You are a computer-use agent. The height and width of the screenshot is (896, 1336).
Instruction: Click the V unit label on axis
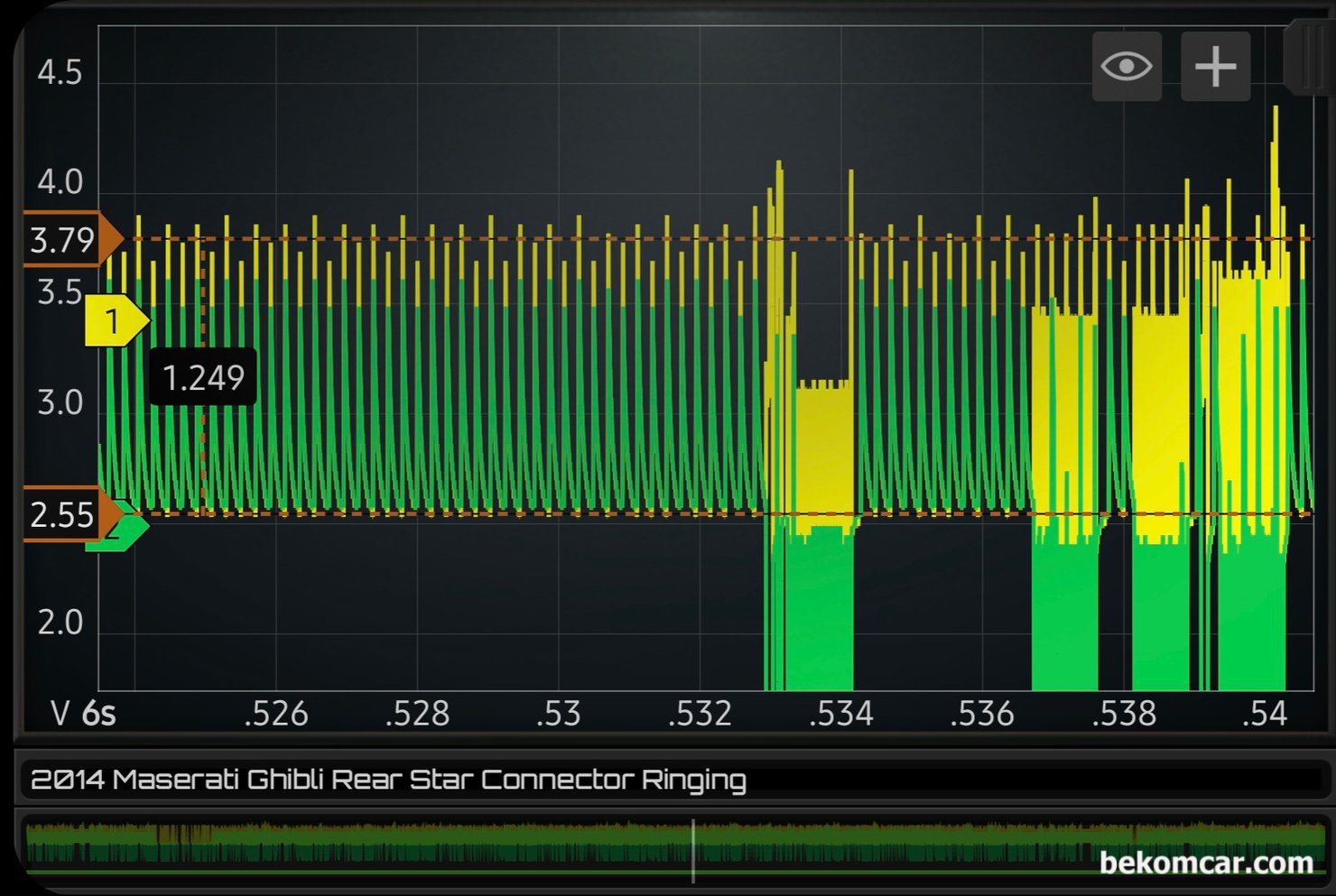60,714
